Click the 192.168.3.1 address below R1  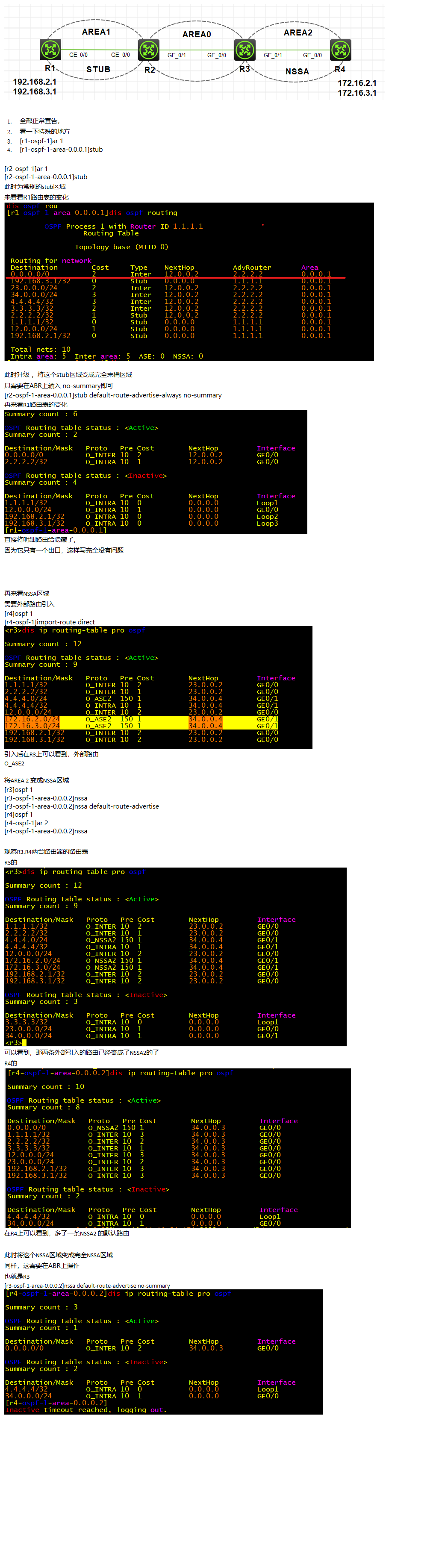point(35,91)
